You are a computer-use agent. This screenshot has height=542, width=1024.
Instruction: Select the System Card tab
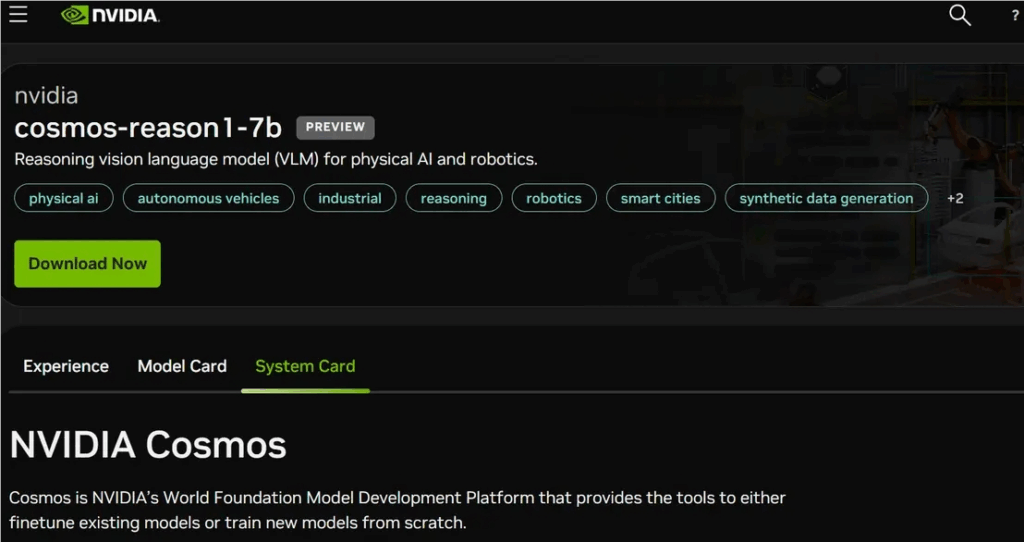(x=305, y=366)
